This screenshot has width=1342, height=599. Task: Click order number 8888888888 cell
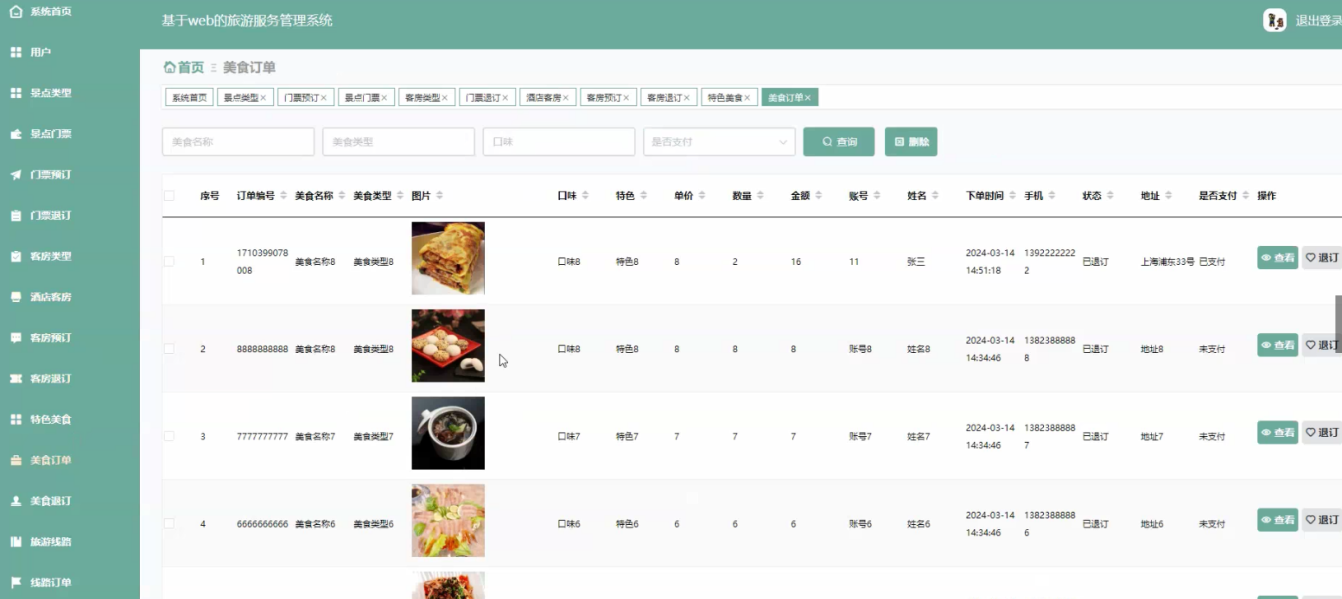click(262, 349)
